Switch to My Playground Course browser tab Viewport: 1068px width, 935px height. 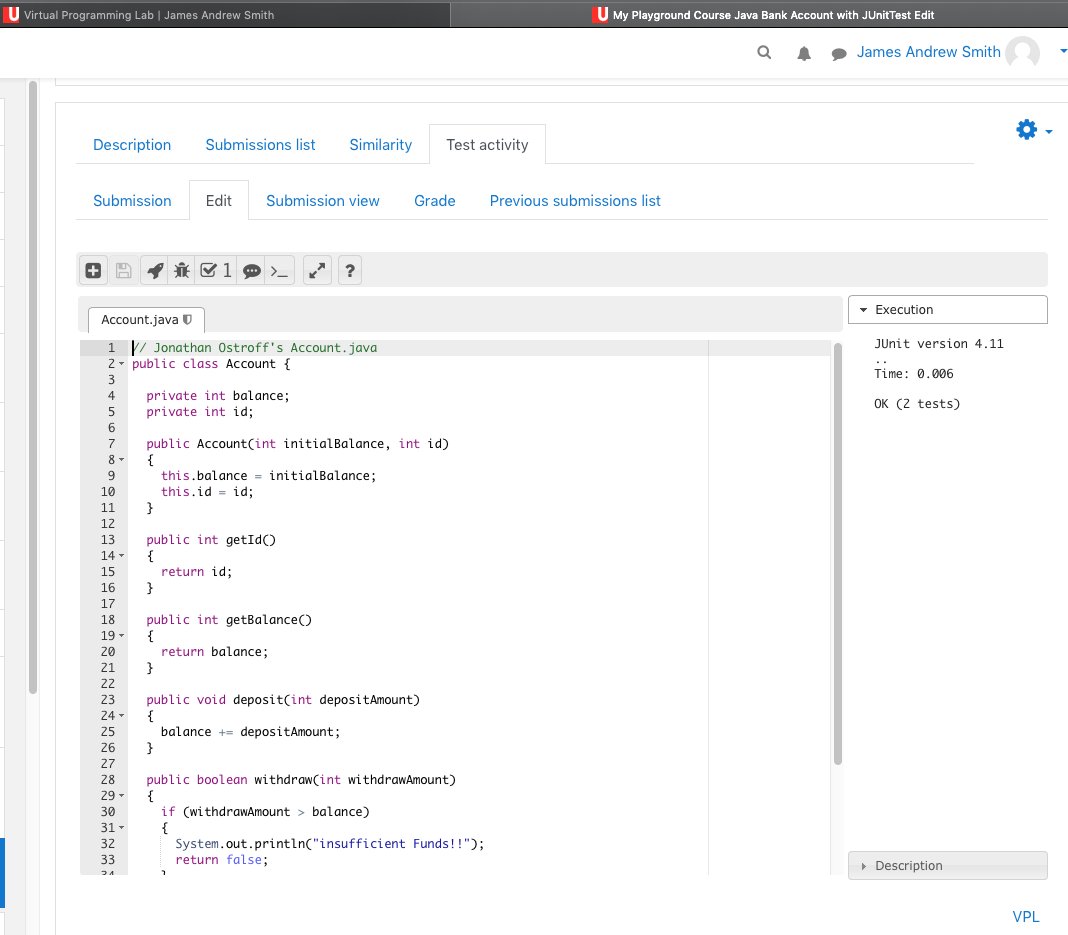763,14
